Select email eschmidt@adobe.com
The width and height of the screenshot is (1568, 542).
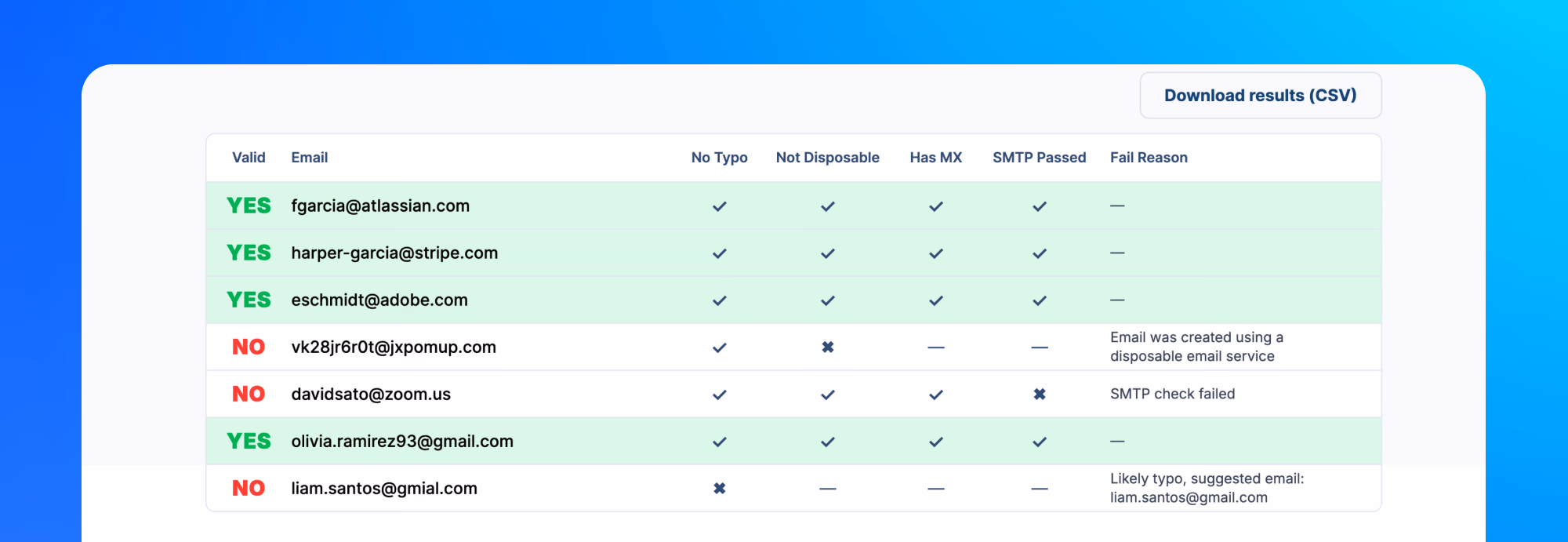tap(379, 300)
